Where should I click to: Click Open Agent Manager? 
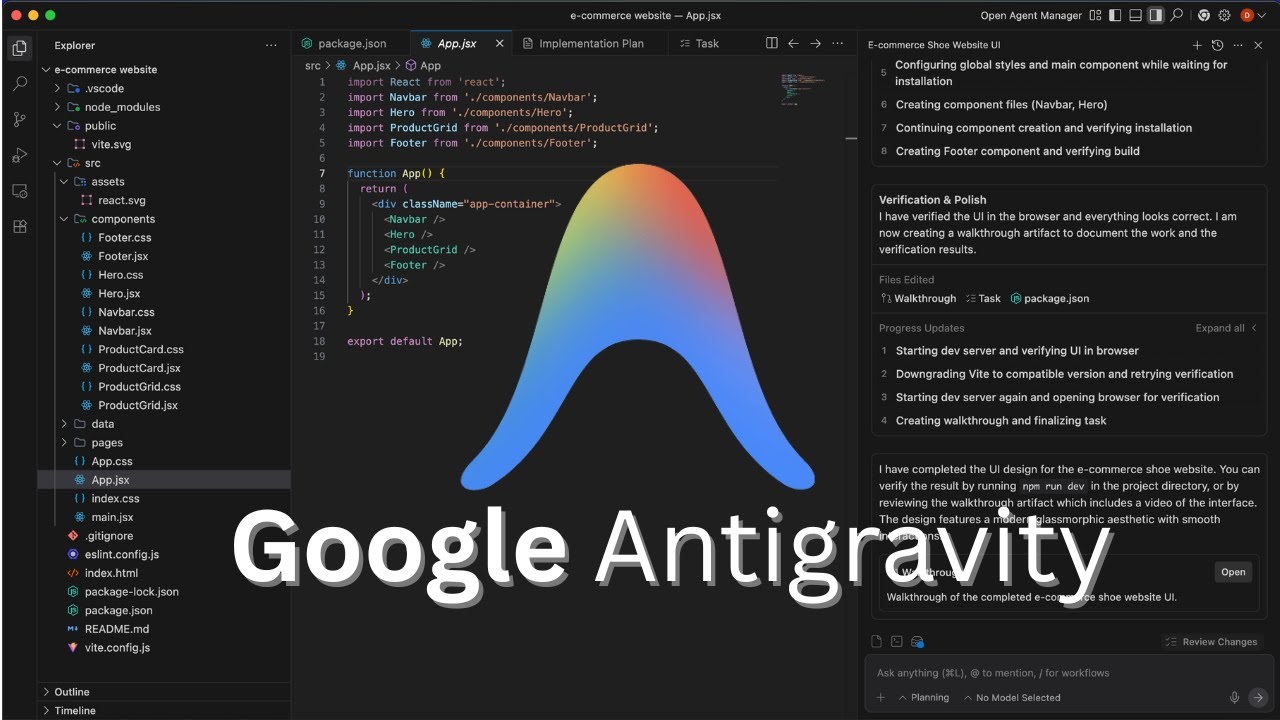1031,15
